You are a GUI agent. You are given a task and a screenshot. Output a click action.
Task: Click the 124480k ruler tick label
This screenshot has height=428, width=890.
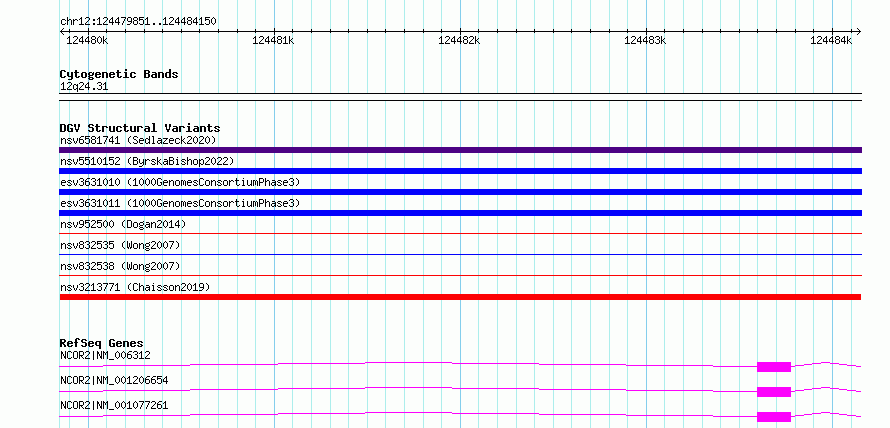[x=87, y=40]
